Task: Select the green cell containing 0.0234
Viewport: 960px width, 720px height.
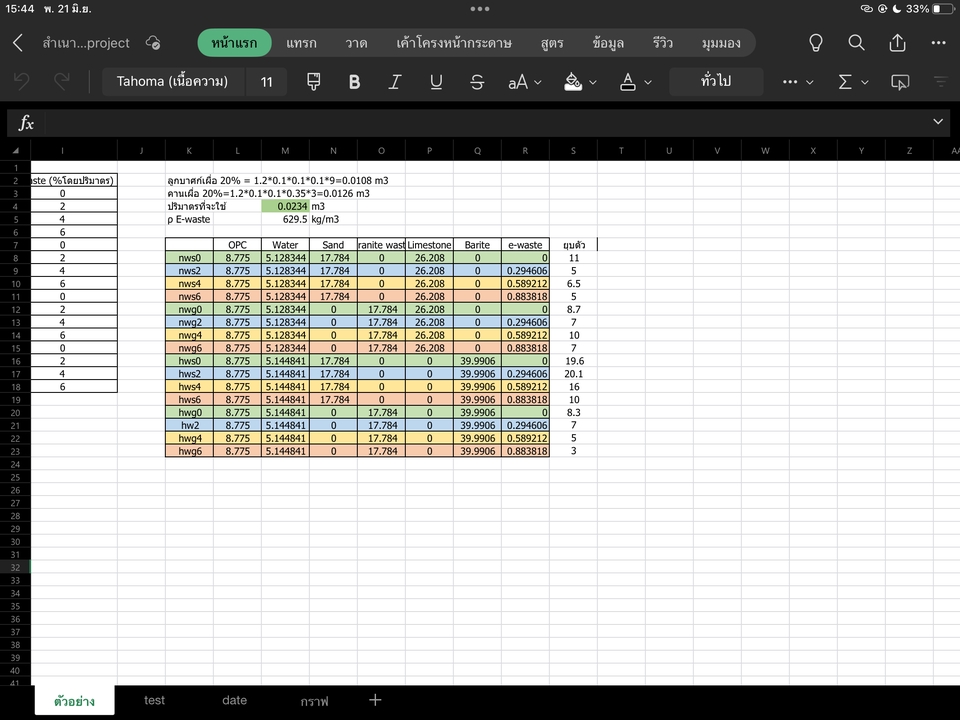Action: [285, 206]
